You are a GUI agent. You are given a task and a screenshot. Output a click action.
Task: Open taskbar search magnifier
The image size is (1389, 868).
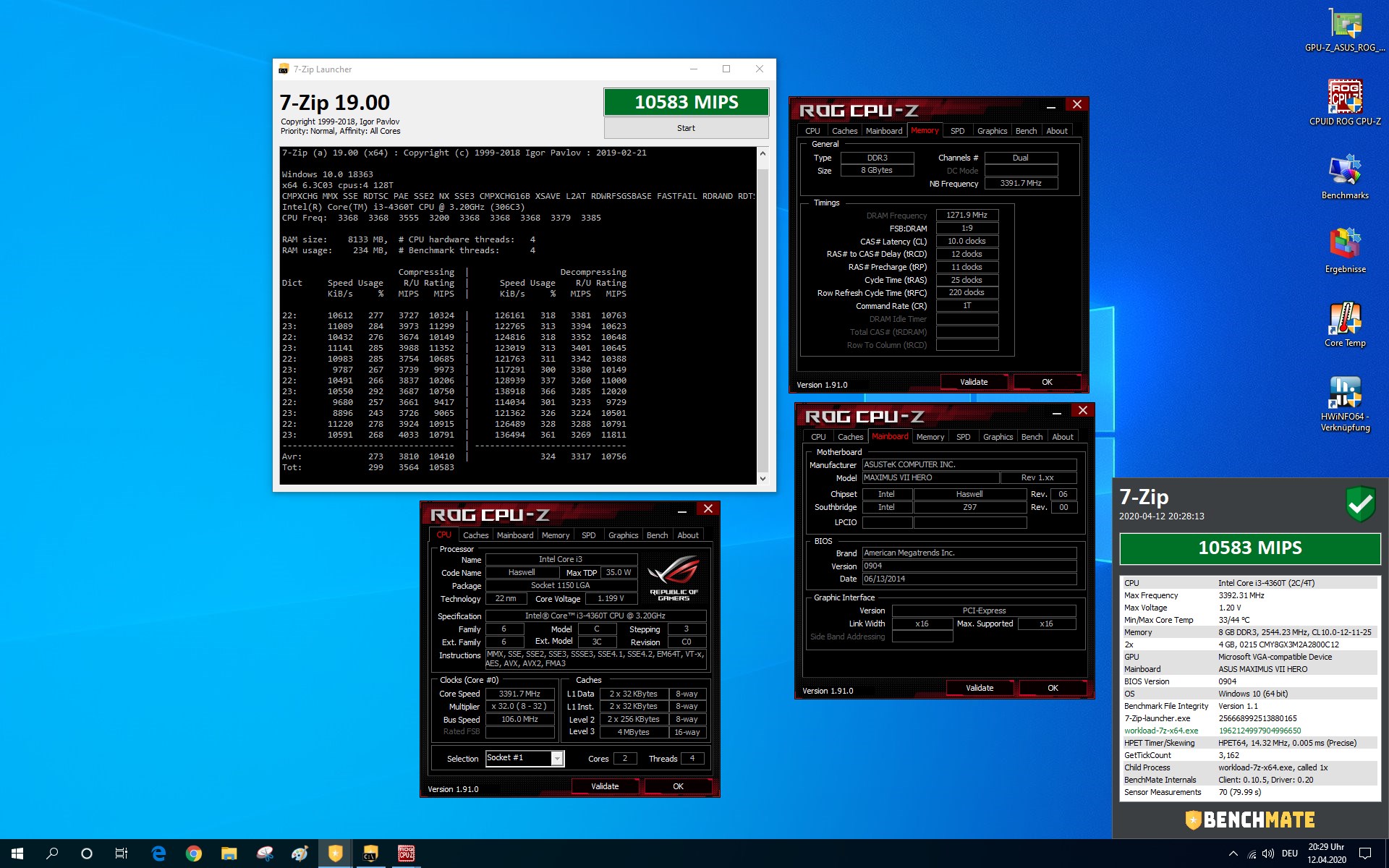pos(52,854)
